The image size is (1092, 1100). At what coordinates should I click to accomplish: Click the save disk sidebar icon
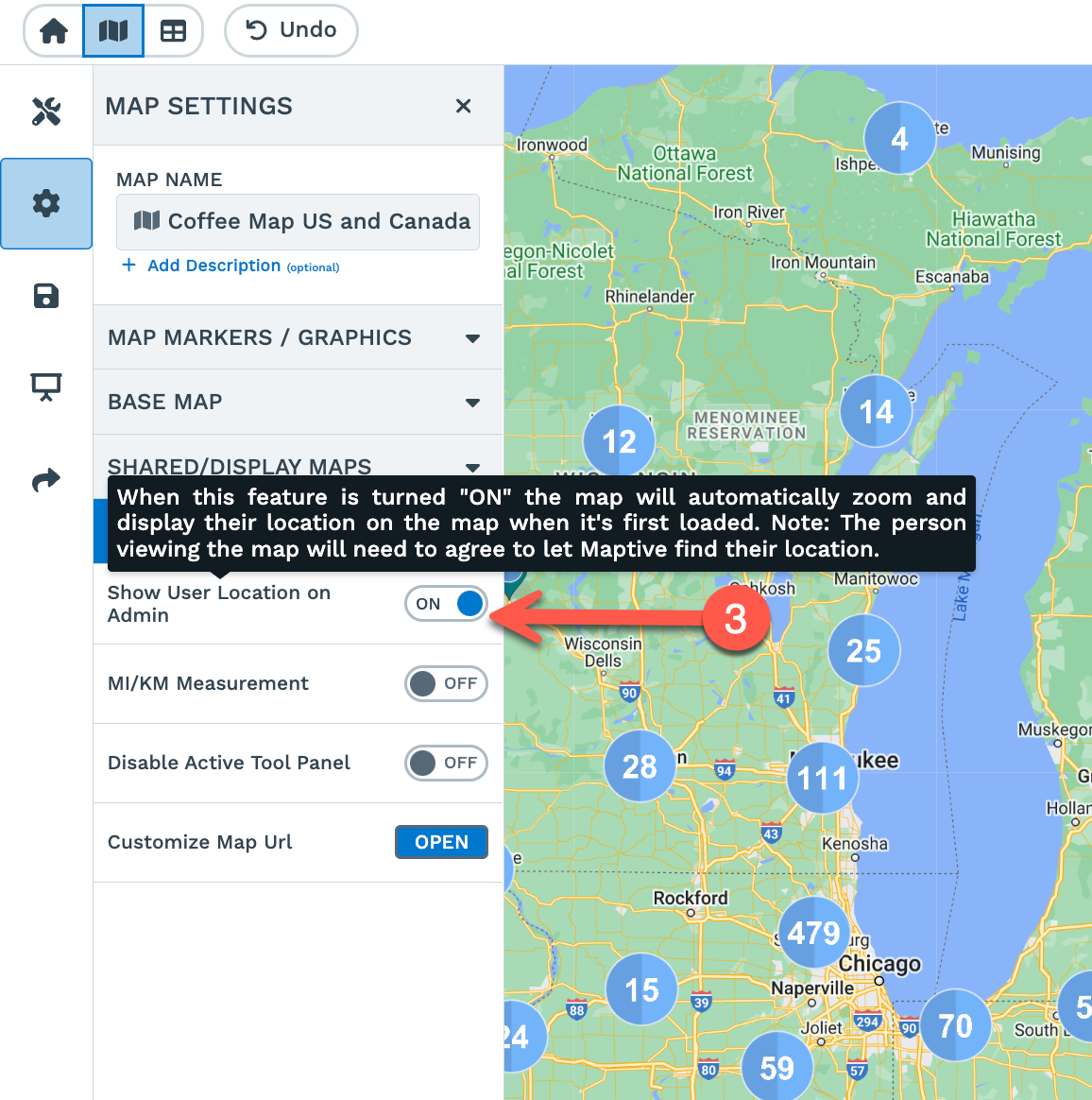click(x=46, y=296)
